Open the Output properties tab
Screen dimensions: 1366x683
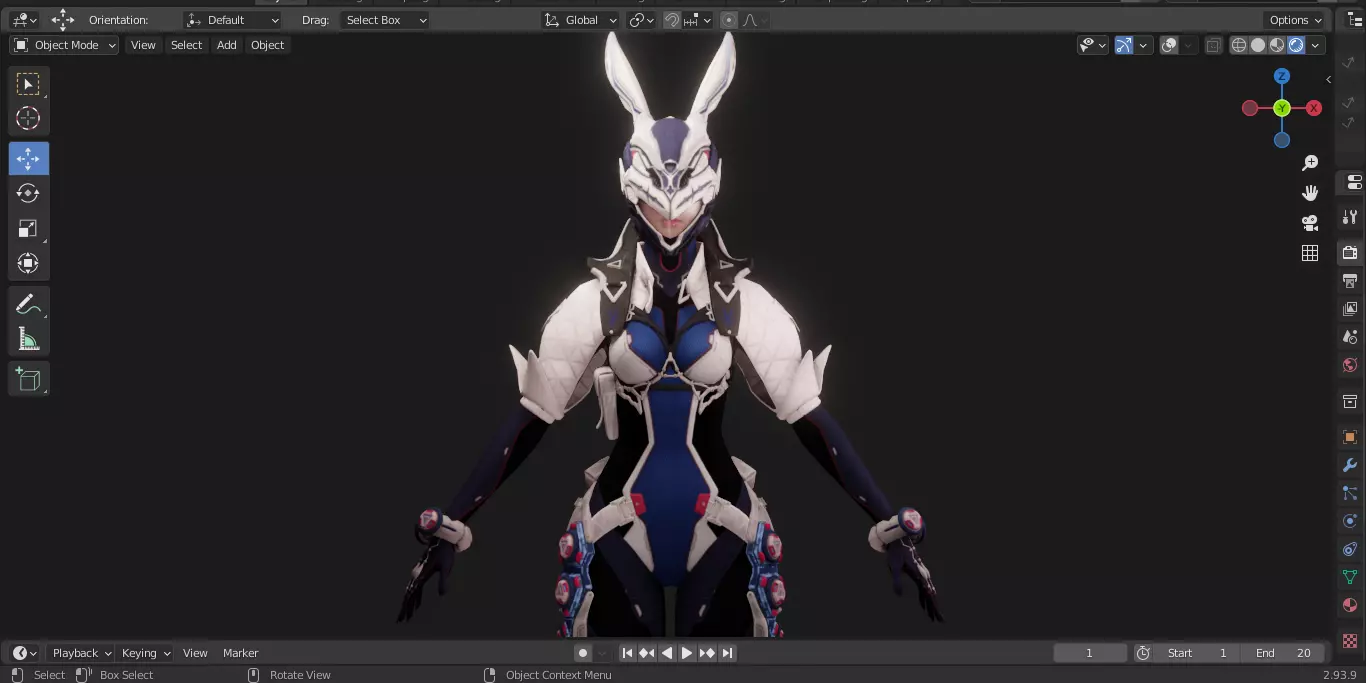tap(1350, 281)
